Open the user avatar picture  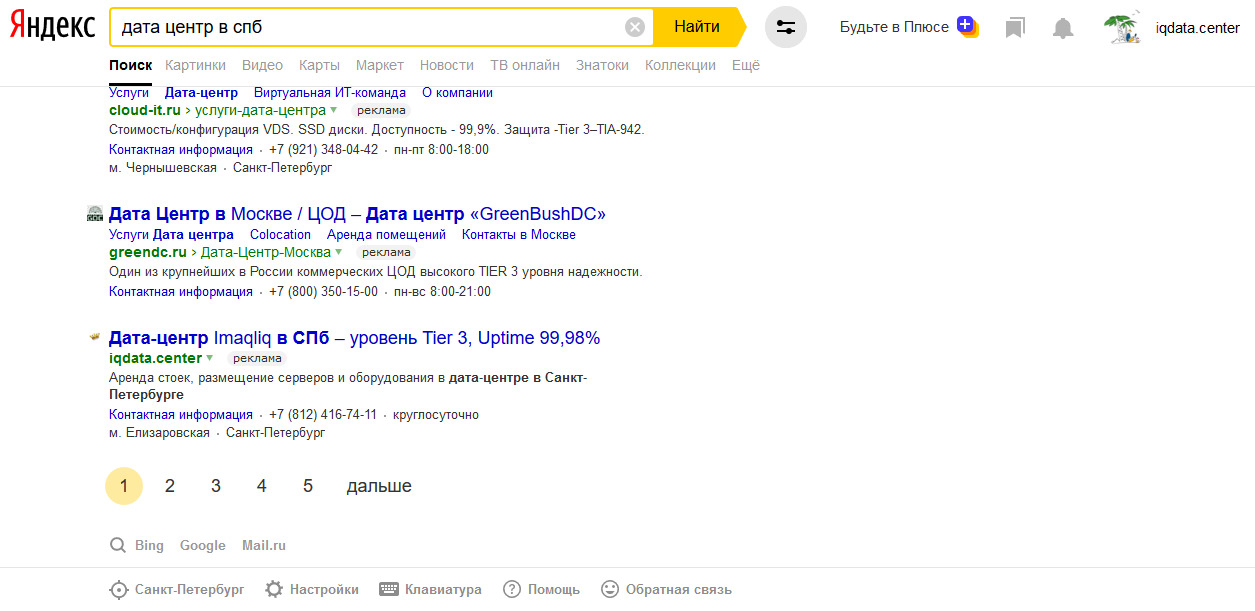(x=1123, y=28)
